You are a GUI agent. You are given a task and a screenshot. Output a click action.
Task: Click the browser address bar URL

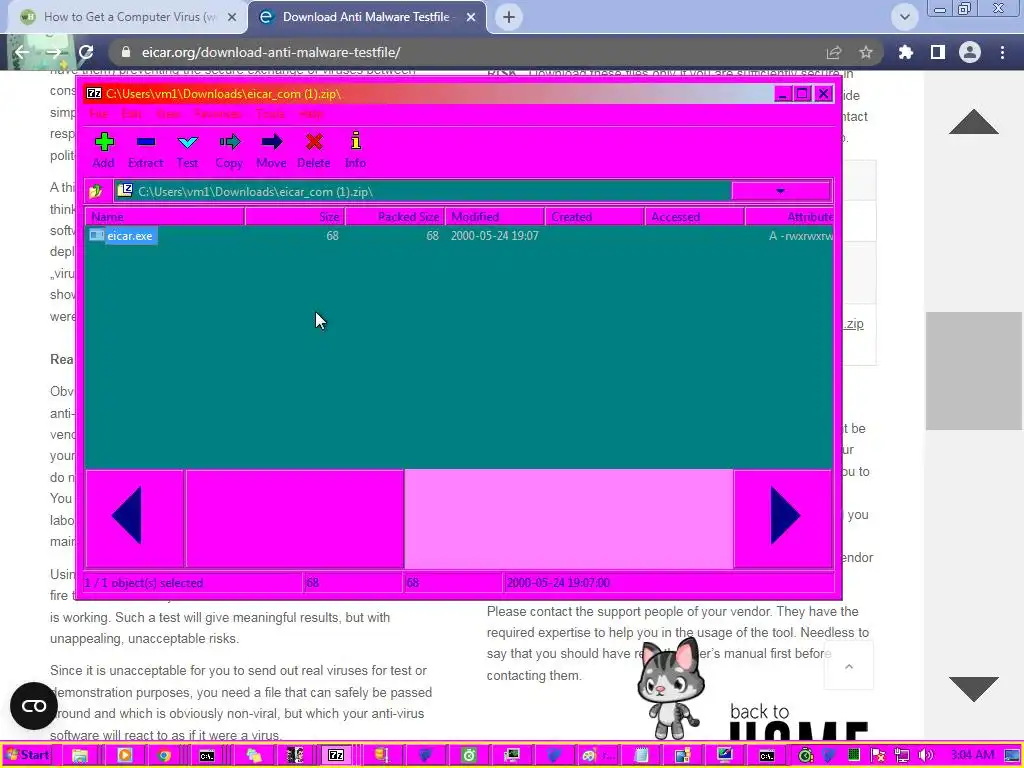271,52
